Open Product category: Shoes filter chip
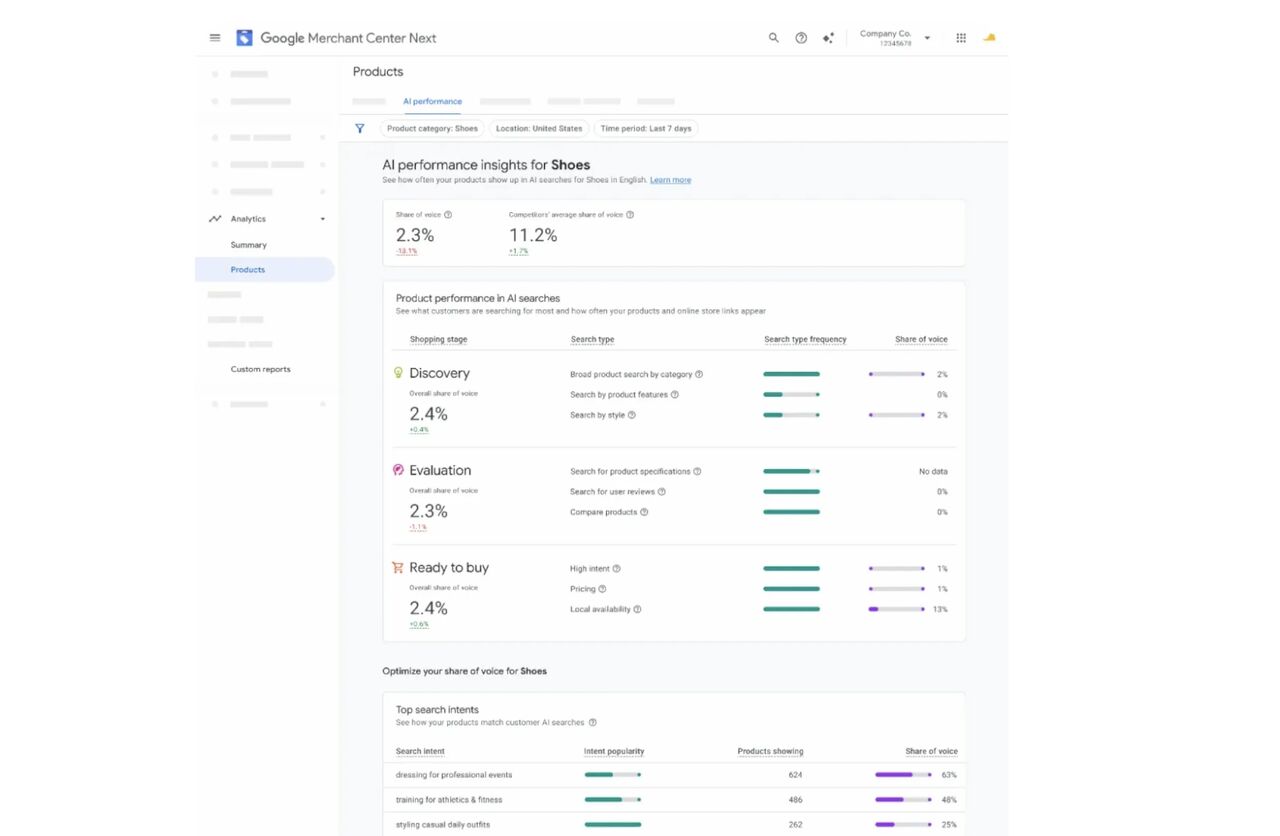The width and height of the screenshot is (1280, 836). [x=432, y=128]
